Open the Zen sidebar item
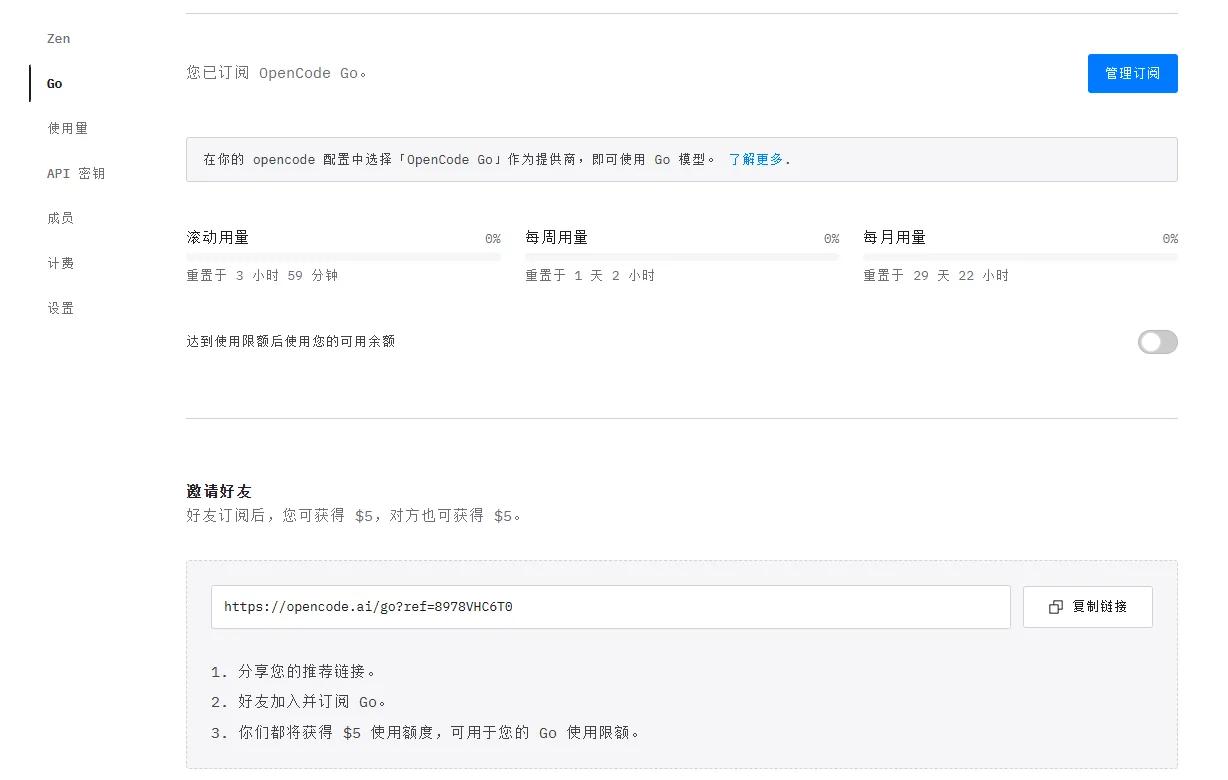This screenshot has height=780, width=1228. [x=58, y=39]
